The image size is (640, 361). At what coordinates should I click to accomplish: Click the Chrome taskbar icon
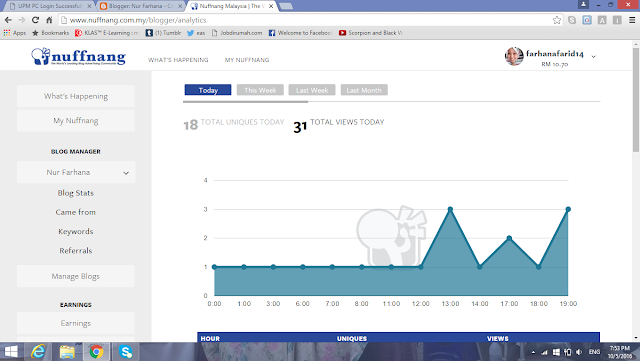(96, 352)
